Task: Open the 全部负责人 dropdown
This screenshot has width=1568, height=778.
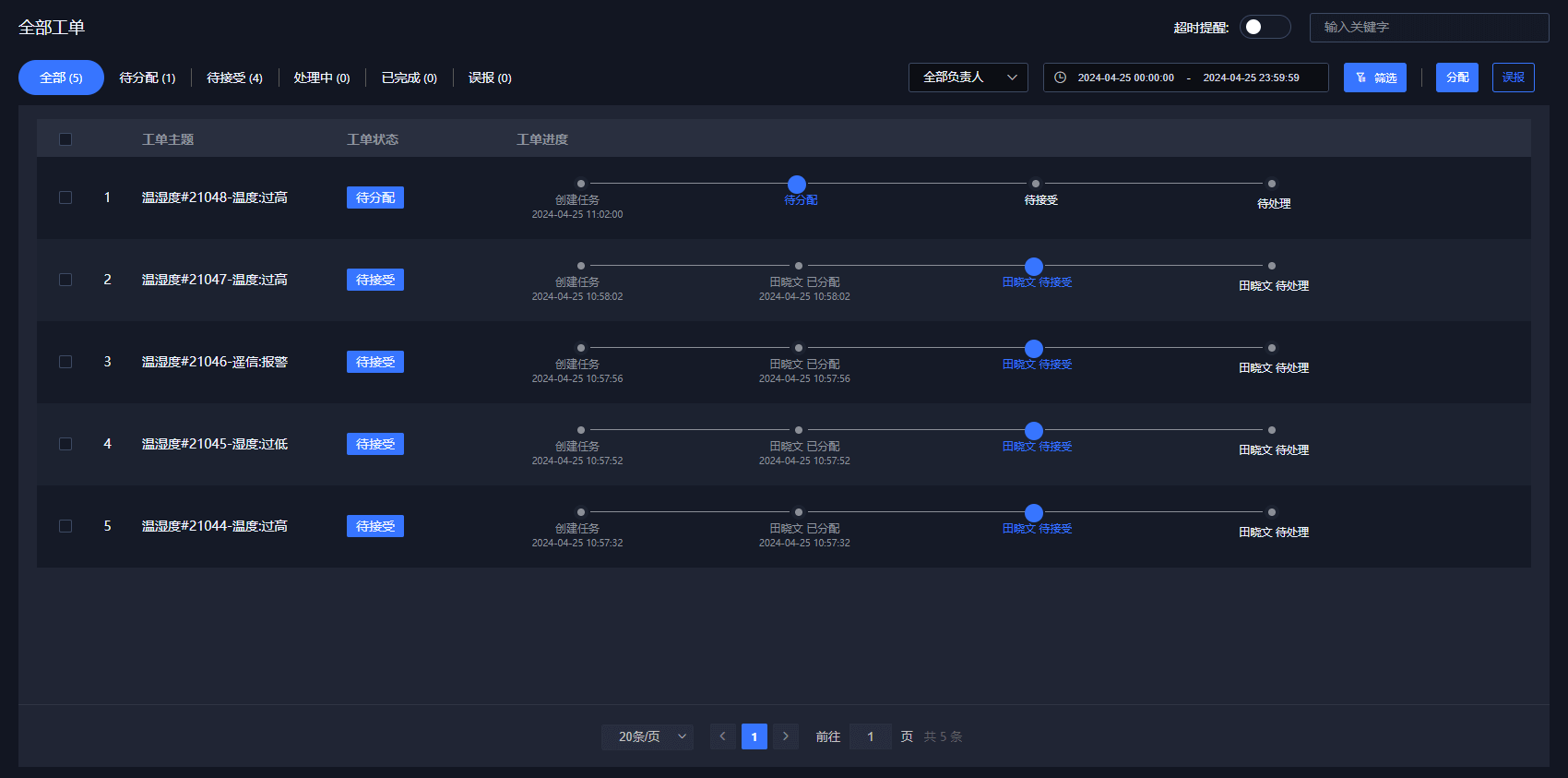Action: pos(968,78)
